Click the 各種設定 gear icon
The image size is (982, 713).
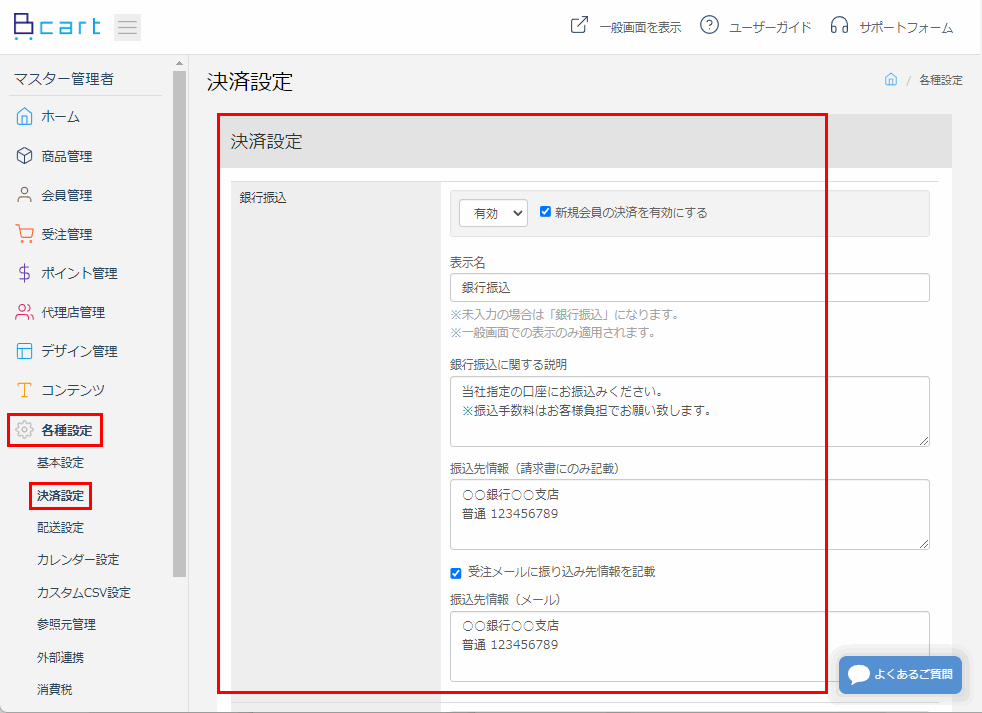pyautogui.click(x=24, y=430)
